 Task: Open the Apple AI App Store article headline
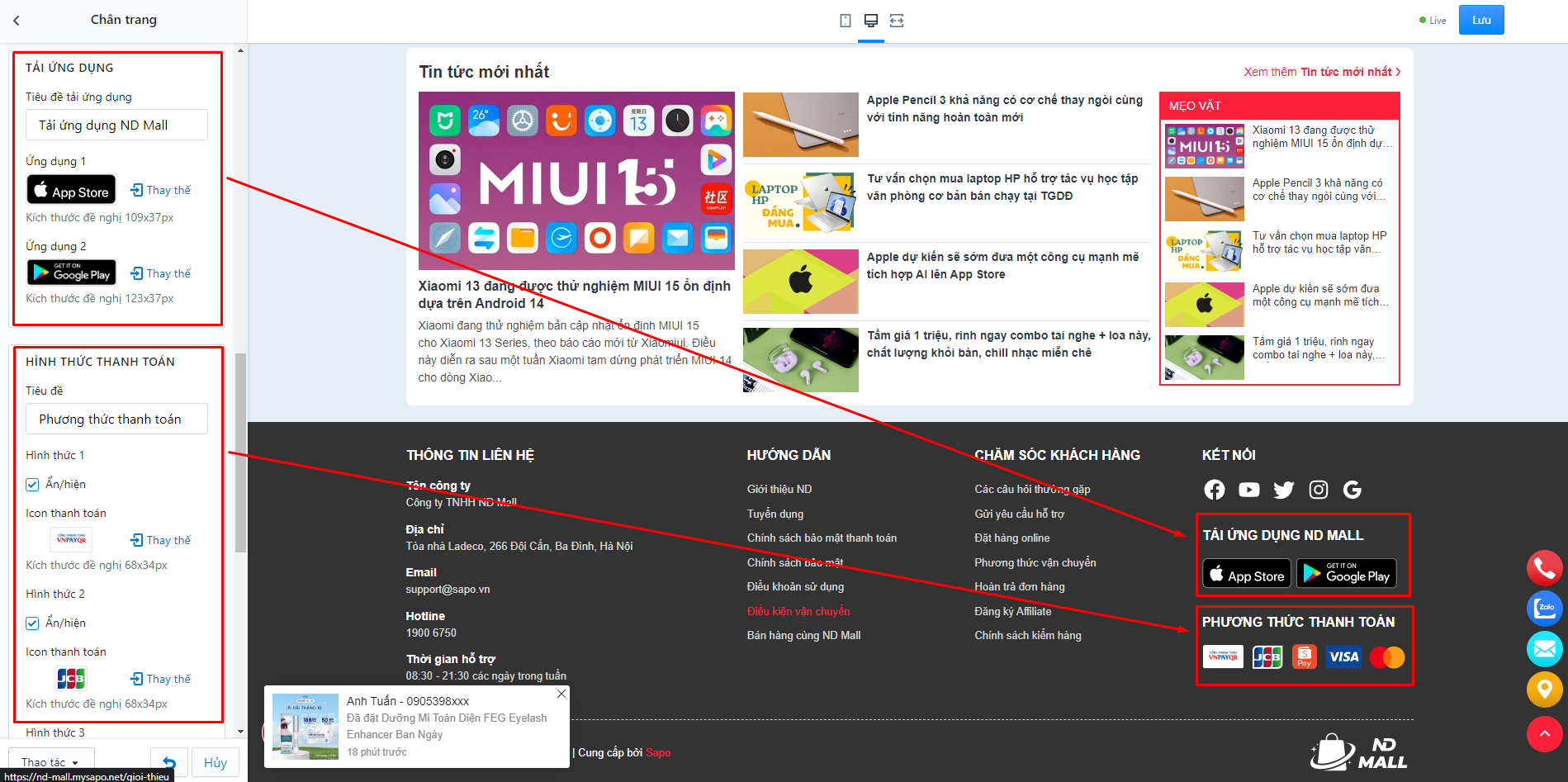point(1002,266)
